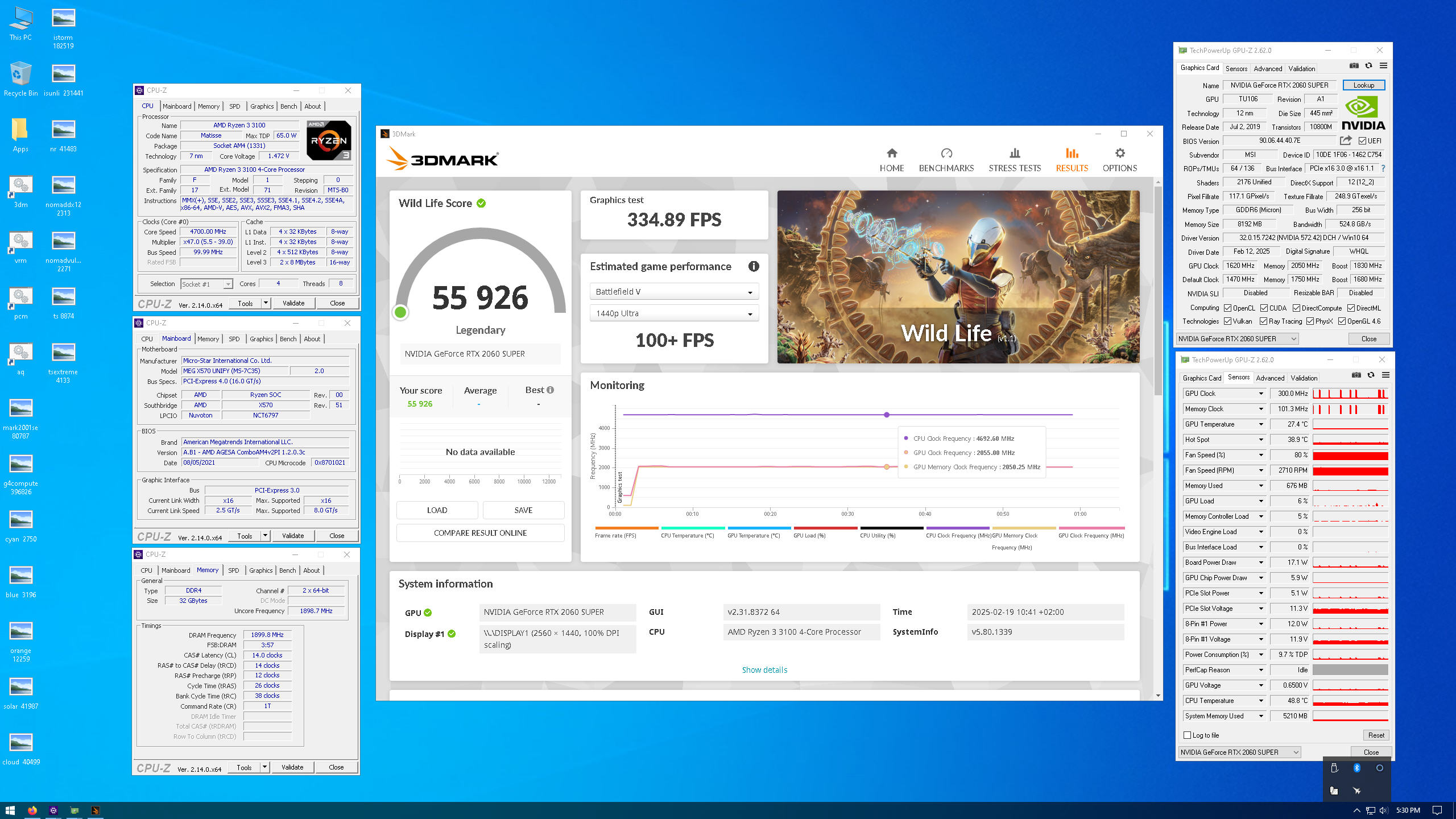
Task: Take a screenshot in top GPU-Z window
Action: [1354, 66]
